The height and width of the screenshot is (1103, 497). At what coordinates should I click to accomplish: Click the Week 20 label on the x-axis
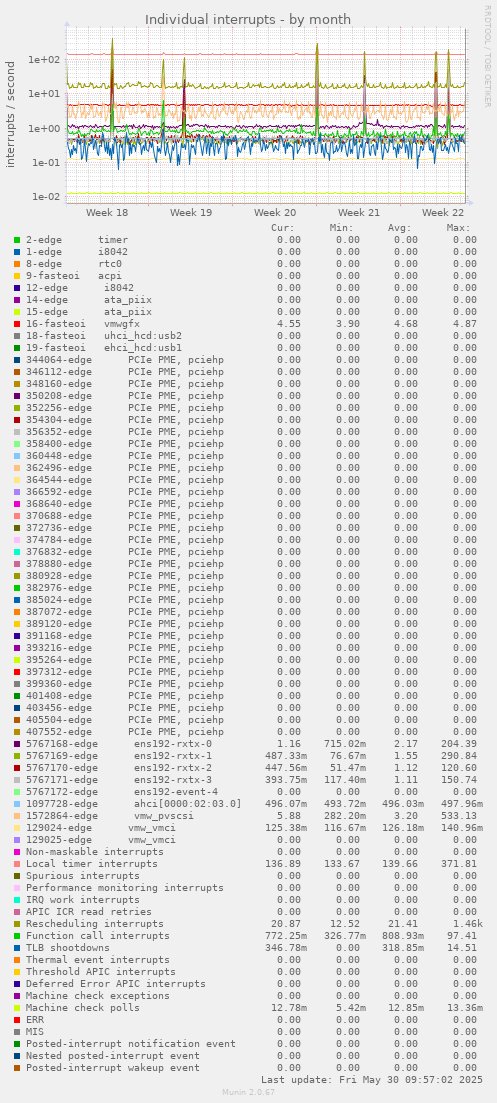[275, 212]
